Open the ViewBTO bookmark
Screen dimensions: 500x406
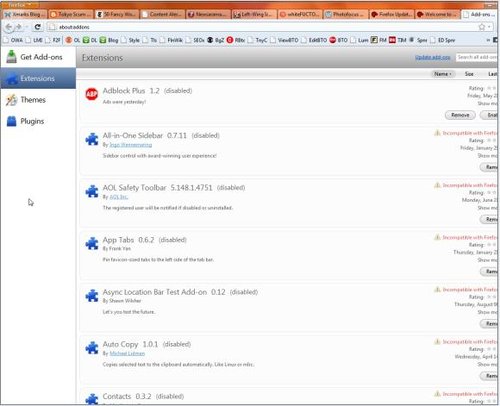click(x=284, y=40)
